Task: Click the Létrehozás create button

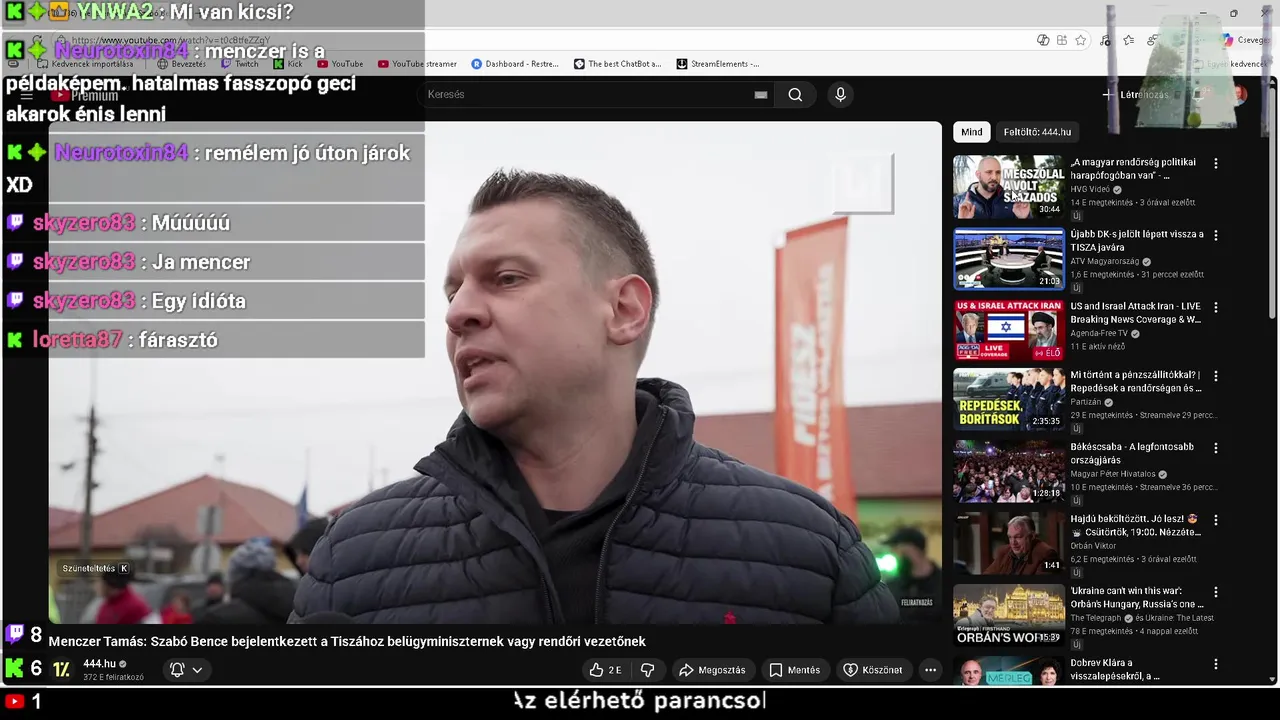Action: click(1135, 95)
